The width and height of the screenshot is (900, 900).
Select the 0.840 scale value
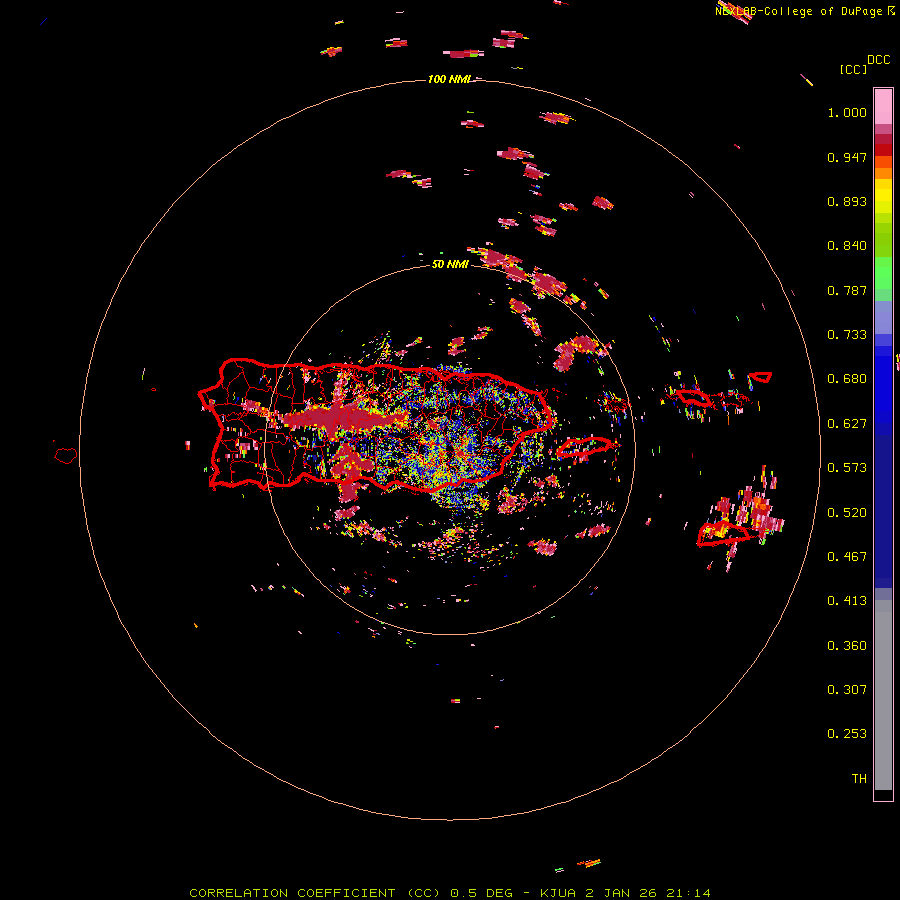[847, 246]
